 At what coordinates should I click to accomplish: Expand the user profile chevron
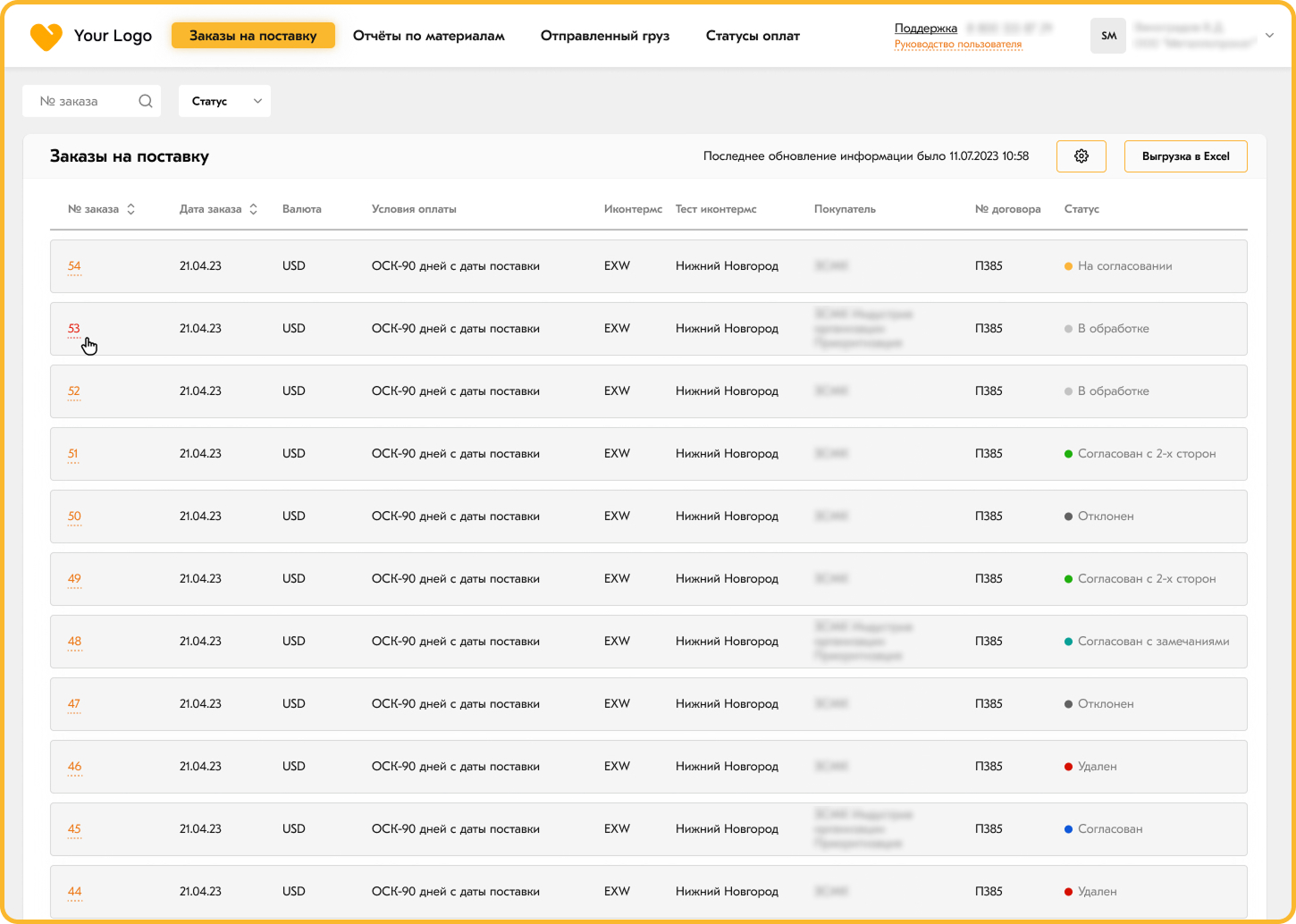coord(1269,36)
